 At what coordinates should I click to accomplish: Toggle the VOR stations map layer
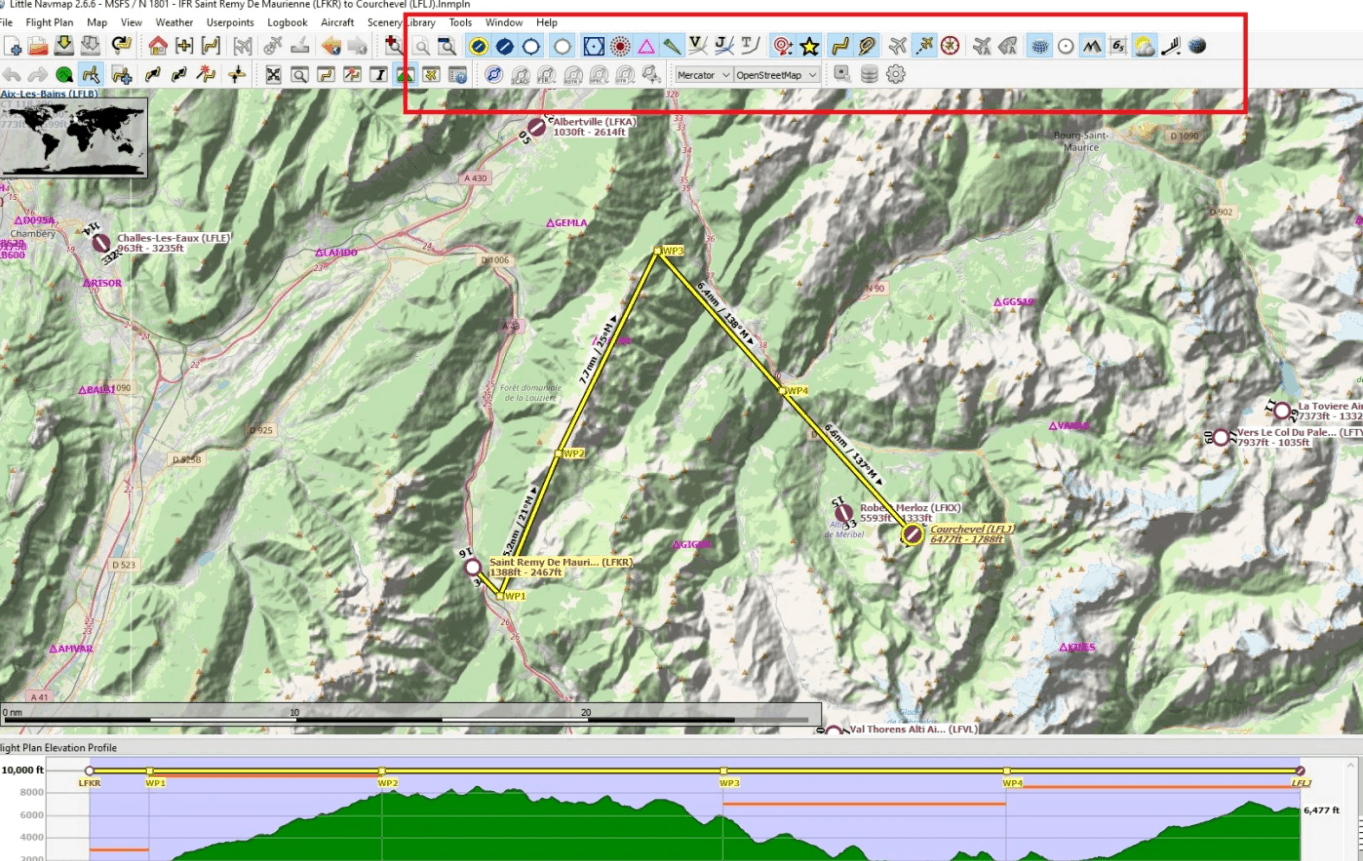click(593, 45)
